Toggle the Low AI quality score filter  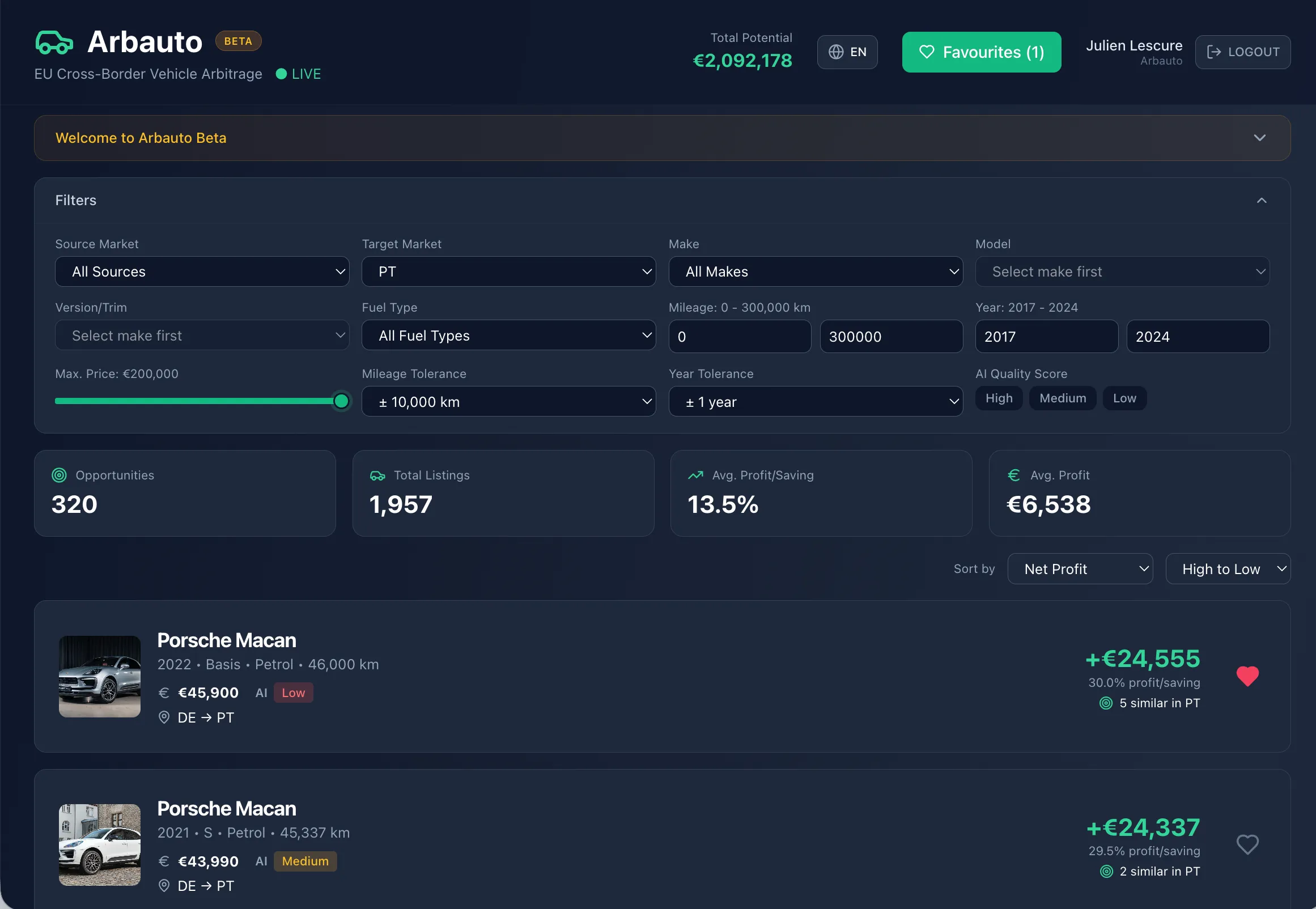point(1124,398)
